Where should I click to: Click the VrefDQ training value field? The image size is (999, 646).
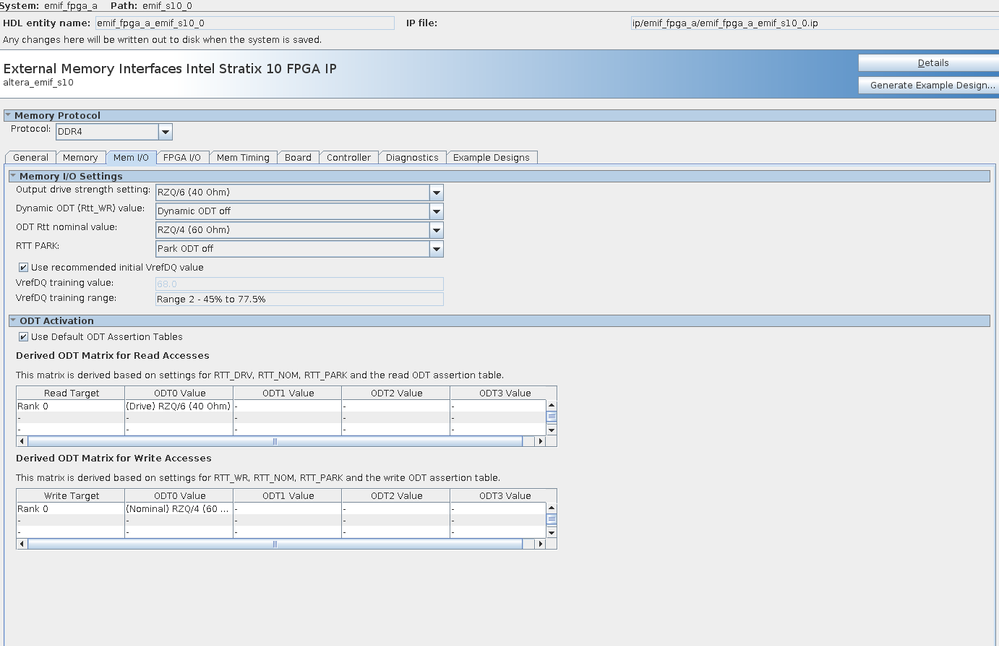click(x=299, y=284)
